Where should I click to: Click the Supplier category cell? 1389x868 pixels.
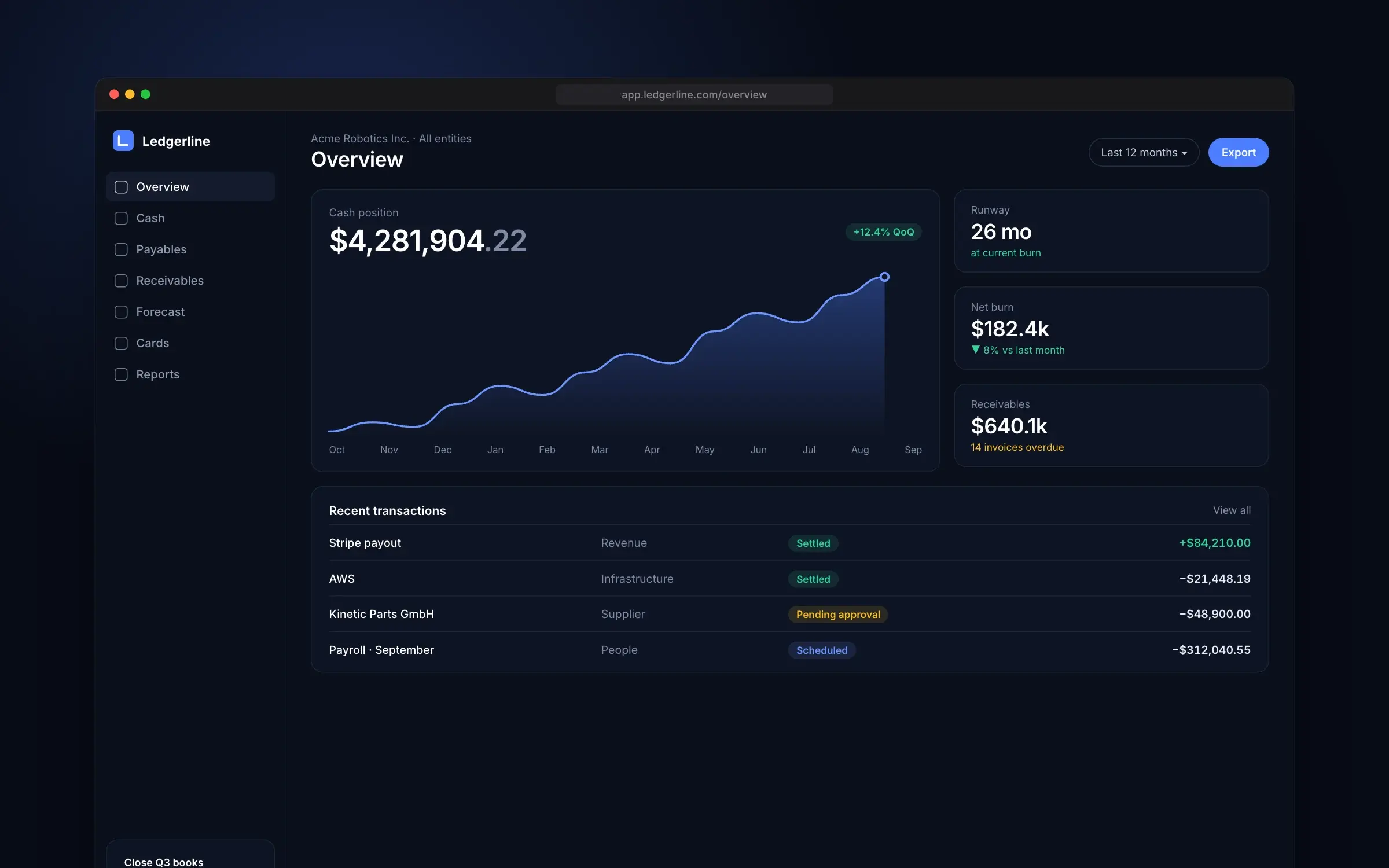[623, 614]
